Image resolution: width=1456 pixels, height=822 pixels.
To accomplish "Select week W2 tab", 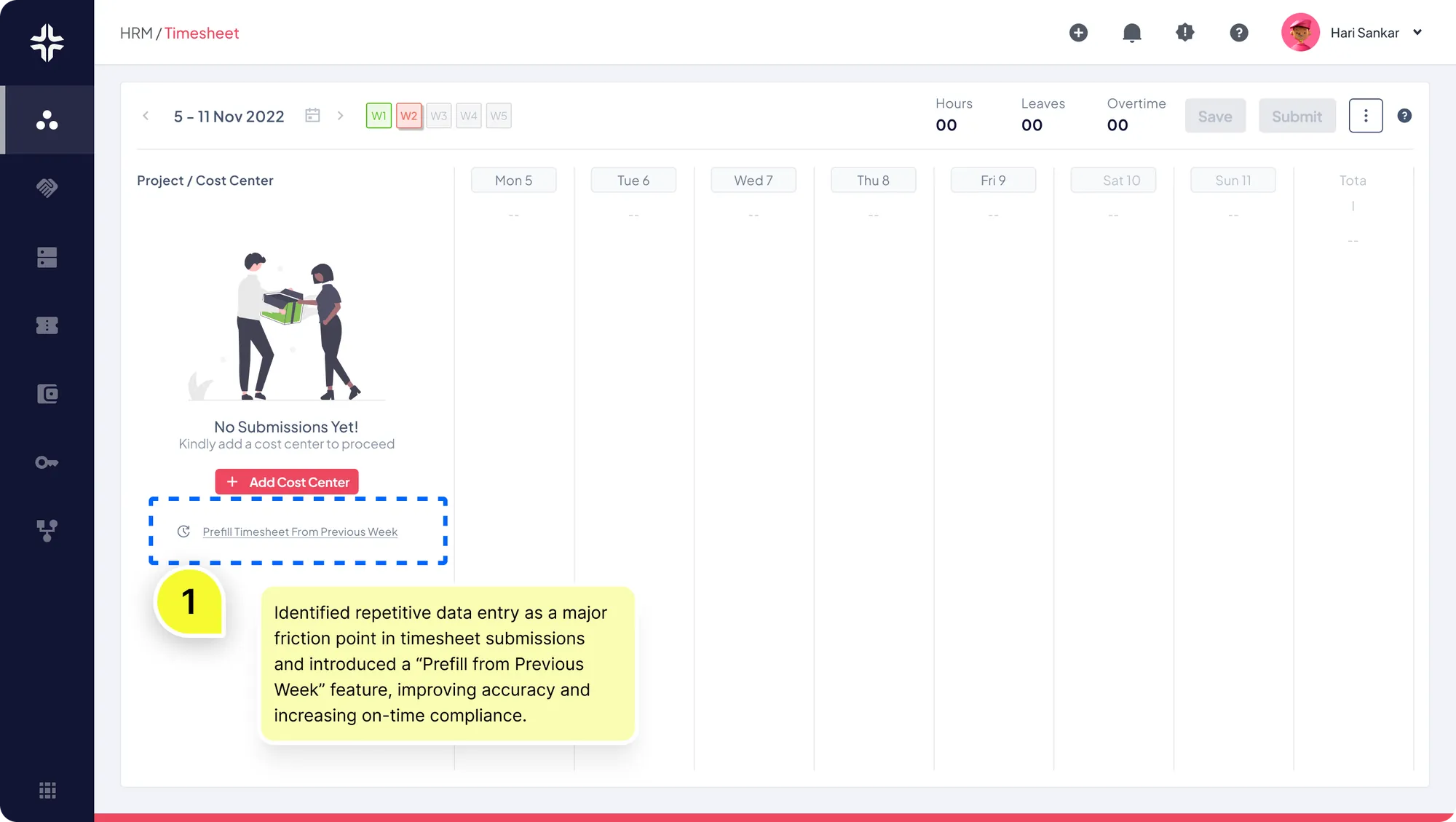I will [408, 116].
